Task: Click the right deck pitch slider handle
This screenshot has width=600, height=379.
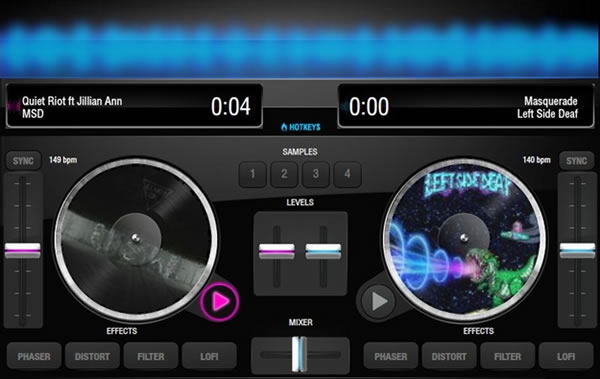Action: pos(577,250)
